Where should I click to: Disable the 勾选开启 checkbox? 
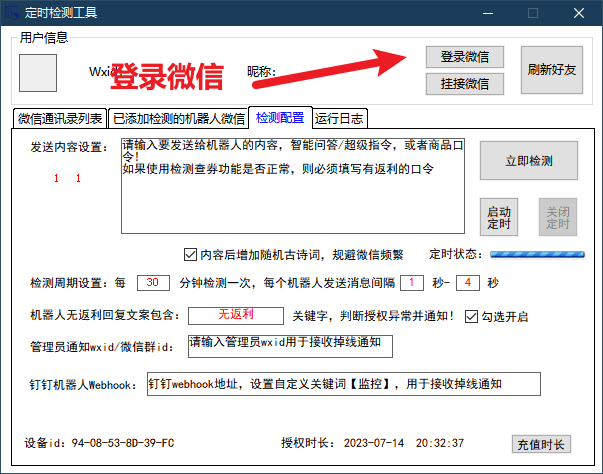coord(473,316)
